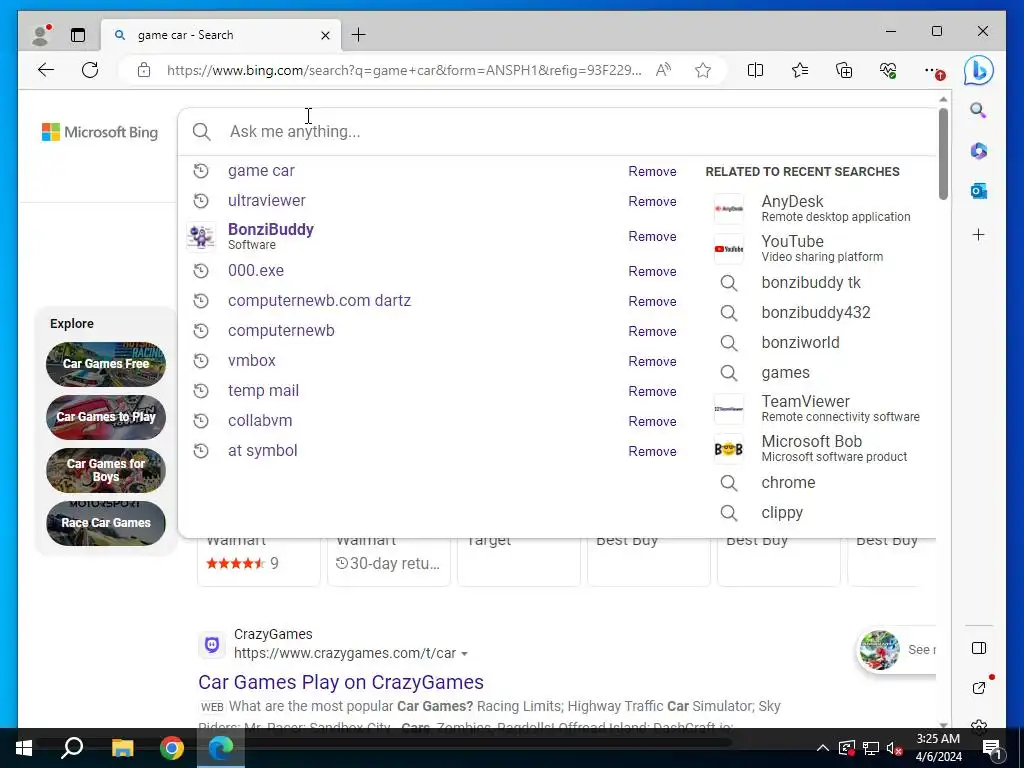Screen dimensions: 1024x768
Task: Select the game car - Search tab
Action: [x=221, y=35]
